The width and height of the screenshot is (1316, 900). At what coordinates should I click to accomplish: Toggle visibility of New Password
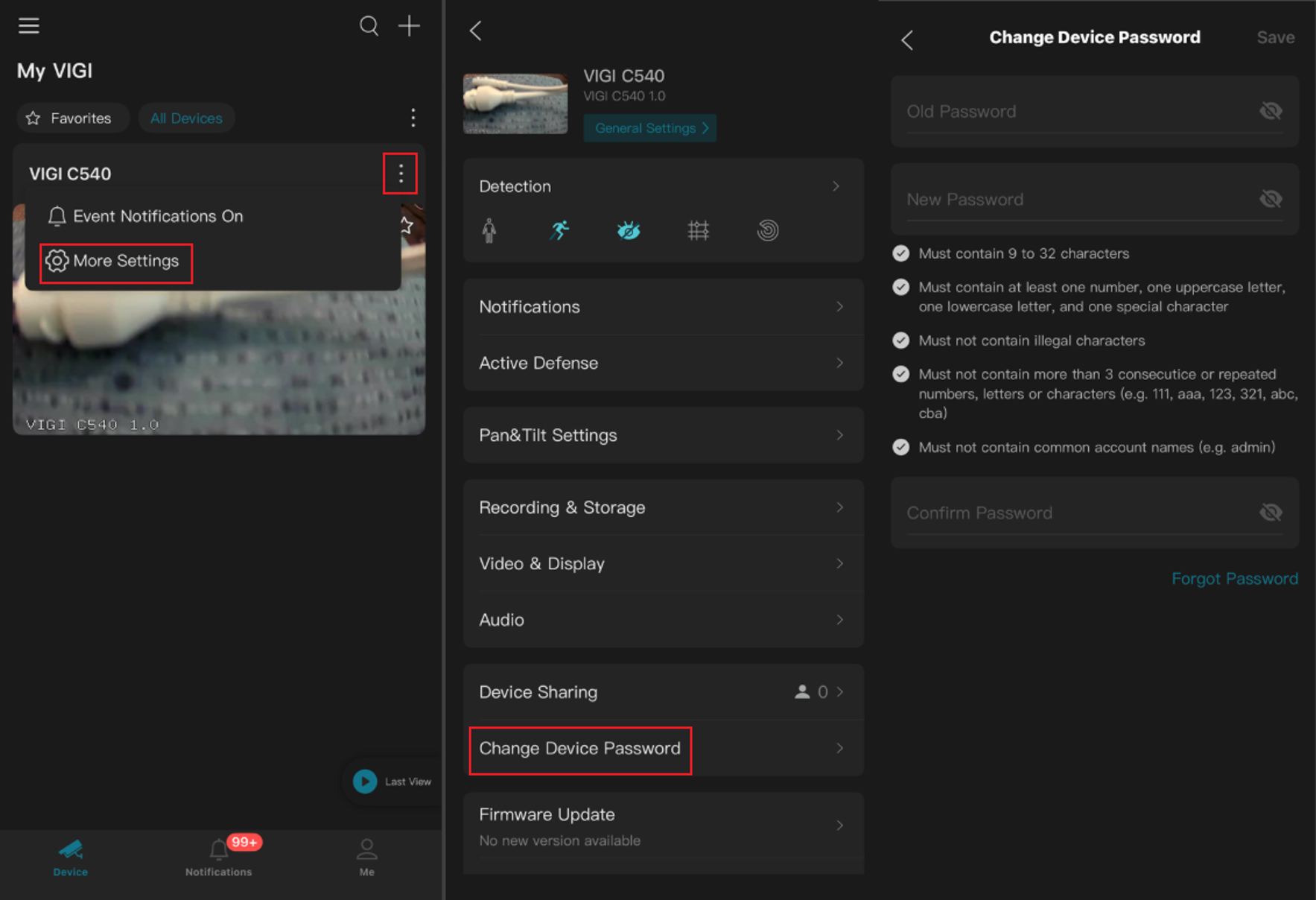pyautogui.click(x=1271, y=199)
